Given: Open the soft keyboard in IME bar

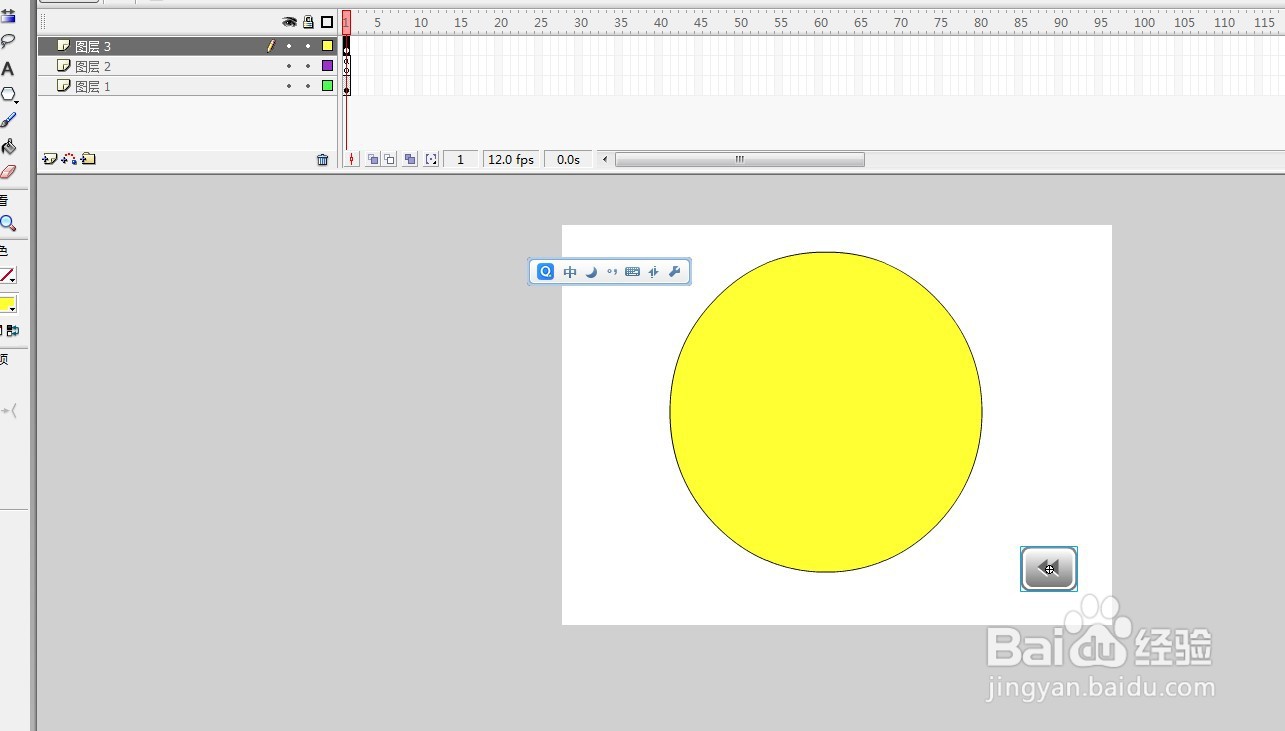Looking at the screenshot, I should pos(632,272).
